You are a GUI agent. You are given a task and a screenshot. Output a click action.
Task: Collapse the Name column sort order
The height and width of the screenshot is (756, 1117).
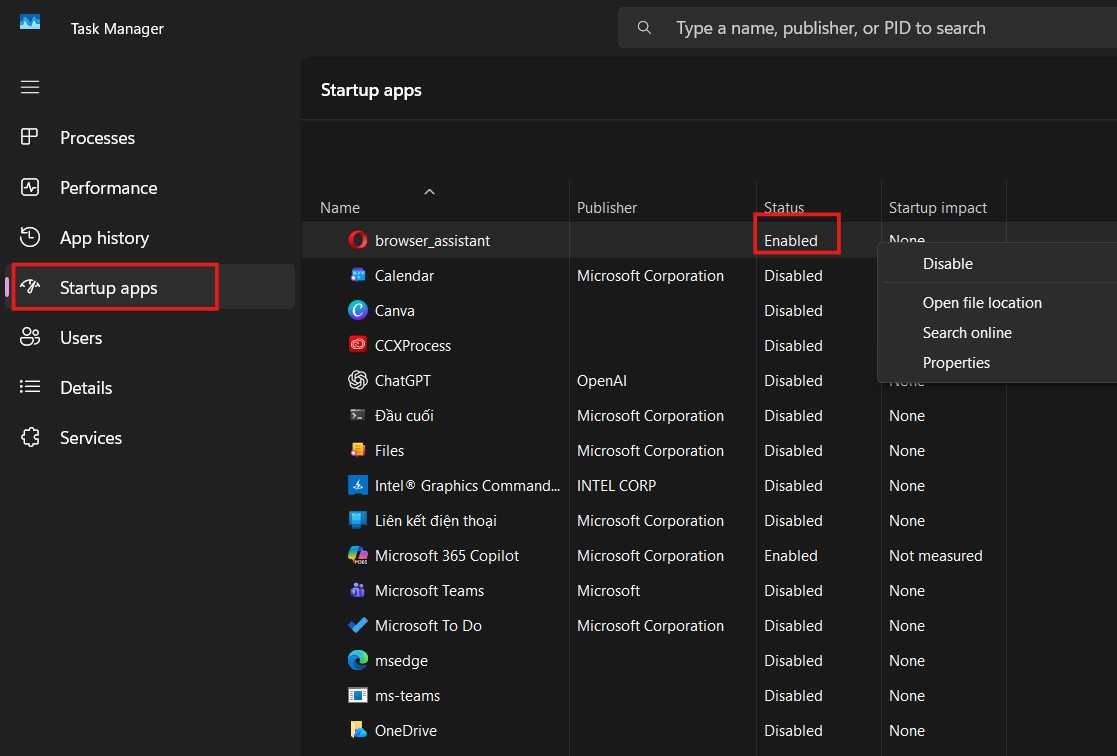429,191
